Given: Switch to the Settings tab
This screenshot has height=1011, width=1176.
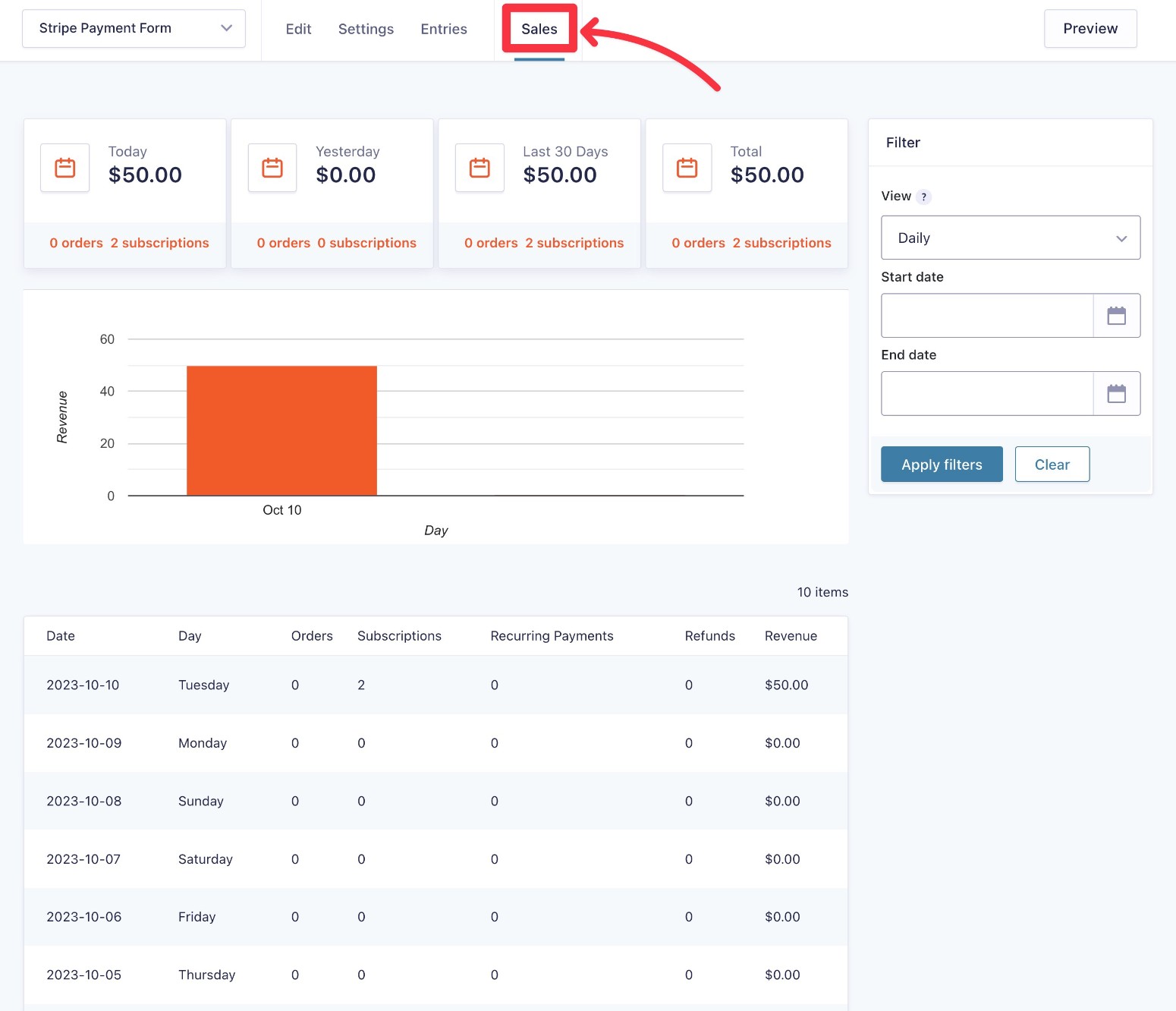Looking at the screenshot, I should [366, 29].
